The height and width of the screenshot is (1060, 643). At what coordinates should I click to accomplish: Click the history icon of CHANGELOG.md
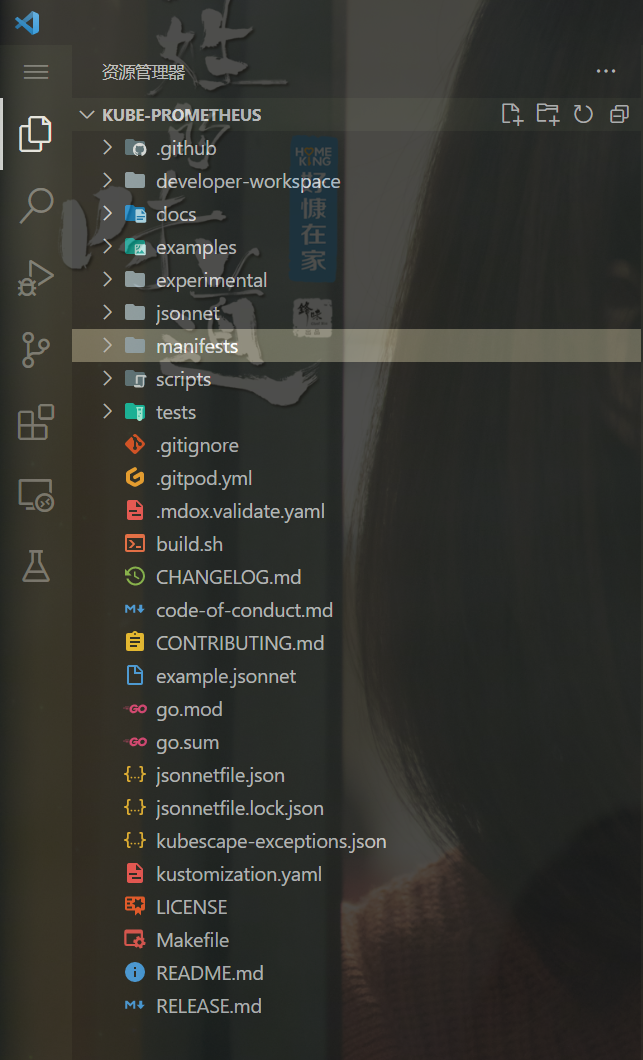[x=135, y=577]
